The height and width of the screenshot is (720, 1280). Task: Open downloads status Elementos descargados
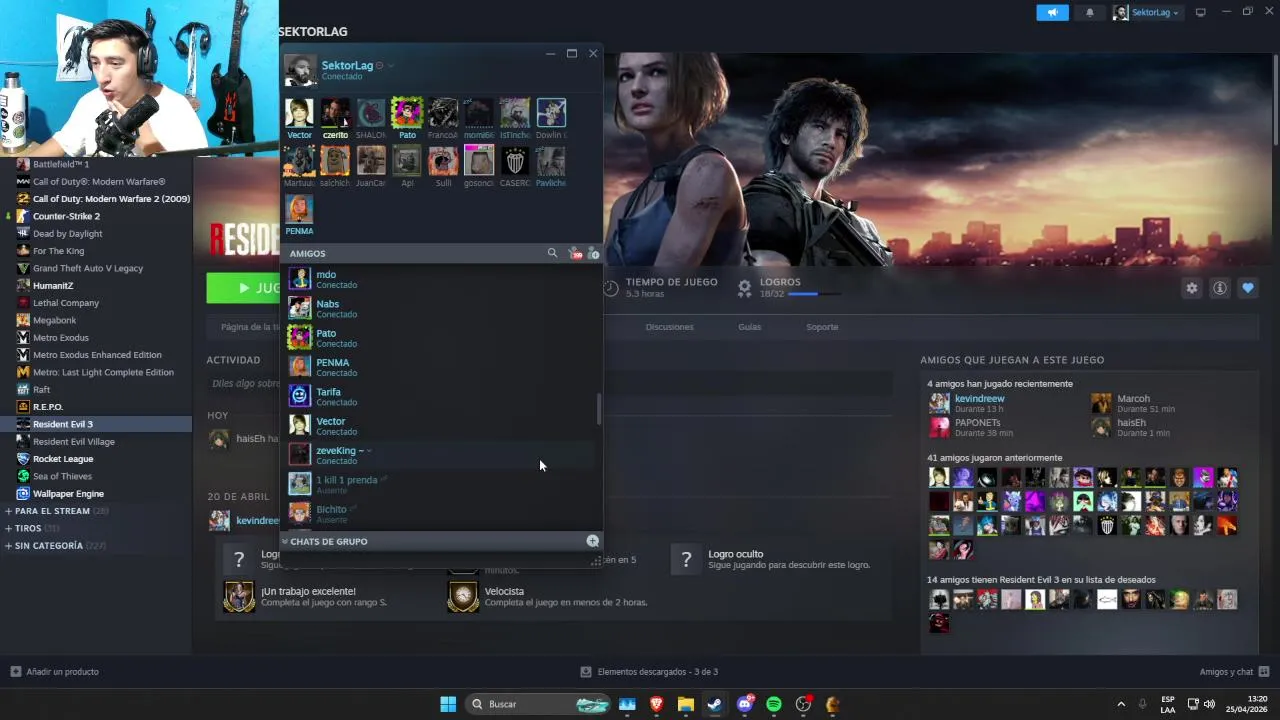click(649, 671)
